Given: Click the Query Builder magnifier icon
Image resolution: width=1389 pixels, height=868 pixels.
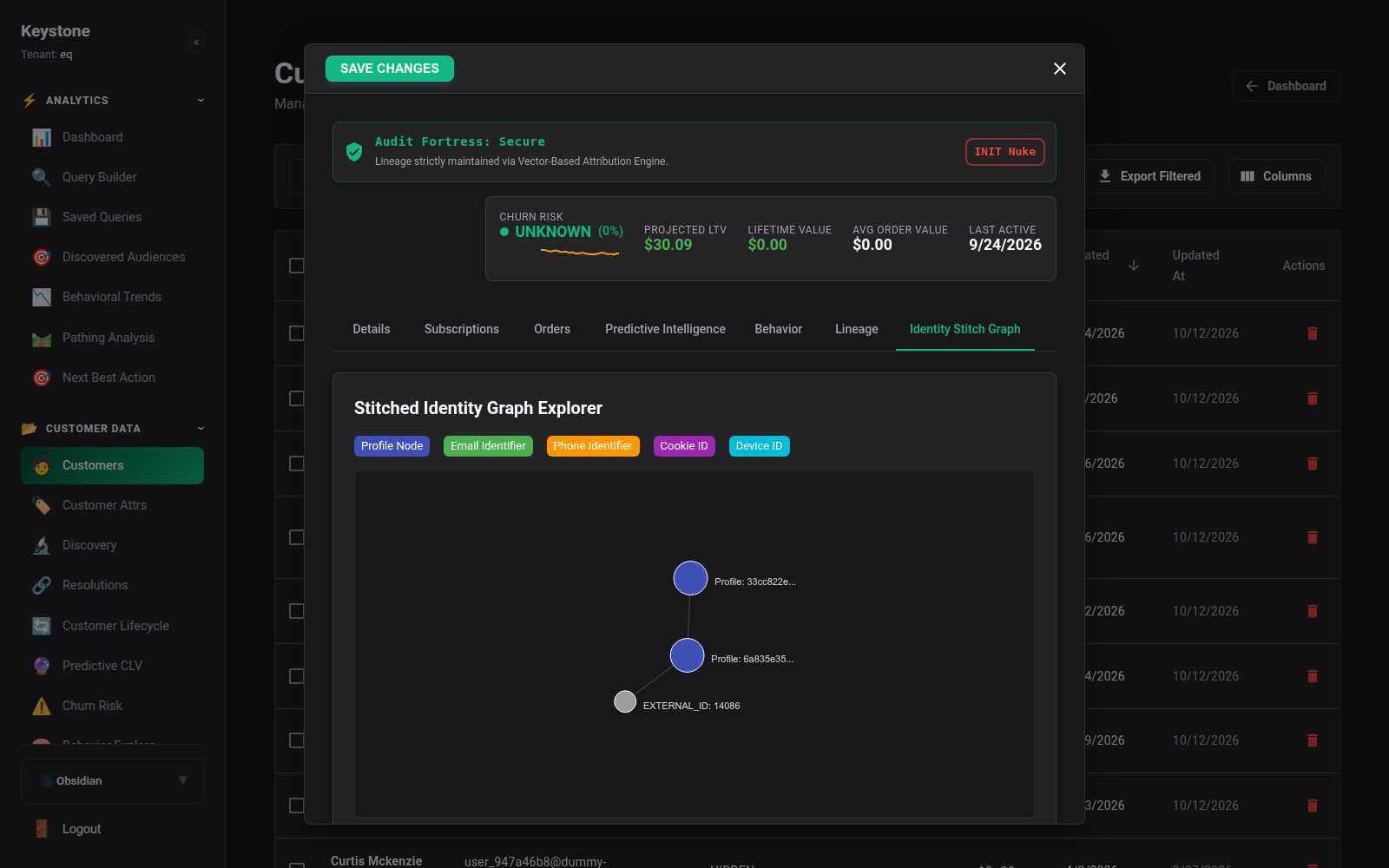Looking at the screenshot, I should tap(42, 177).
